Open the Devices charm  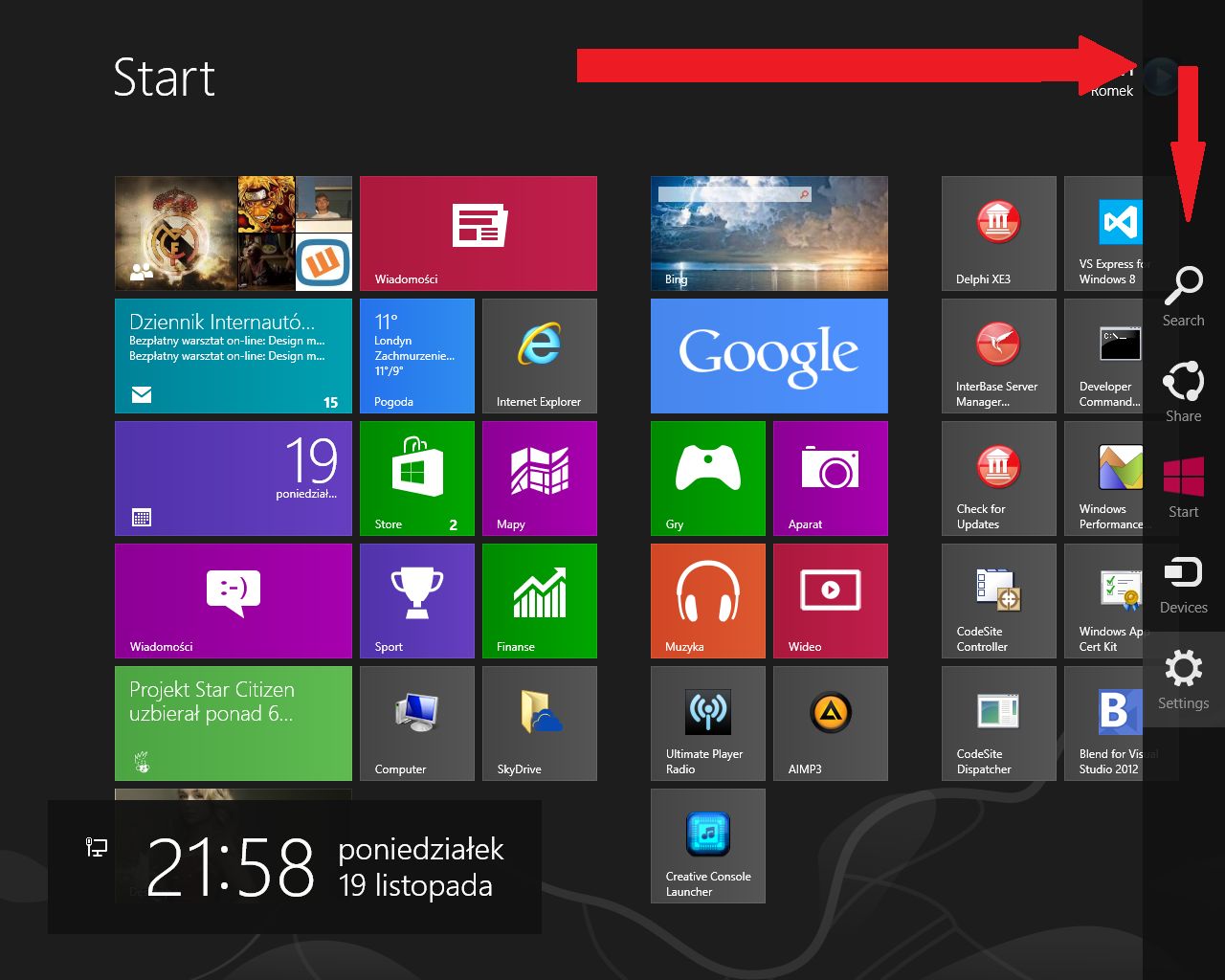pos(1184,584)
